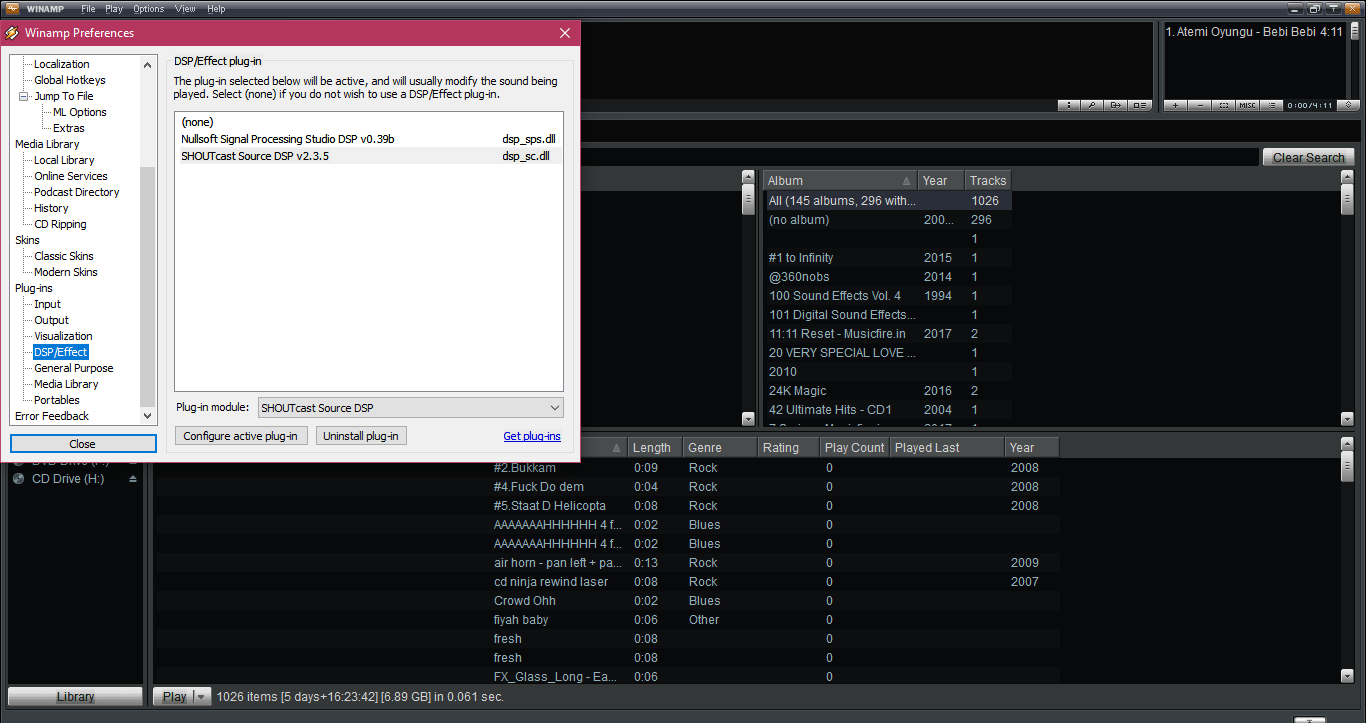The height and width of the screenshot is (723, 1366).
Task: Open the File menu
Action: point(88,9)
